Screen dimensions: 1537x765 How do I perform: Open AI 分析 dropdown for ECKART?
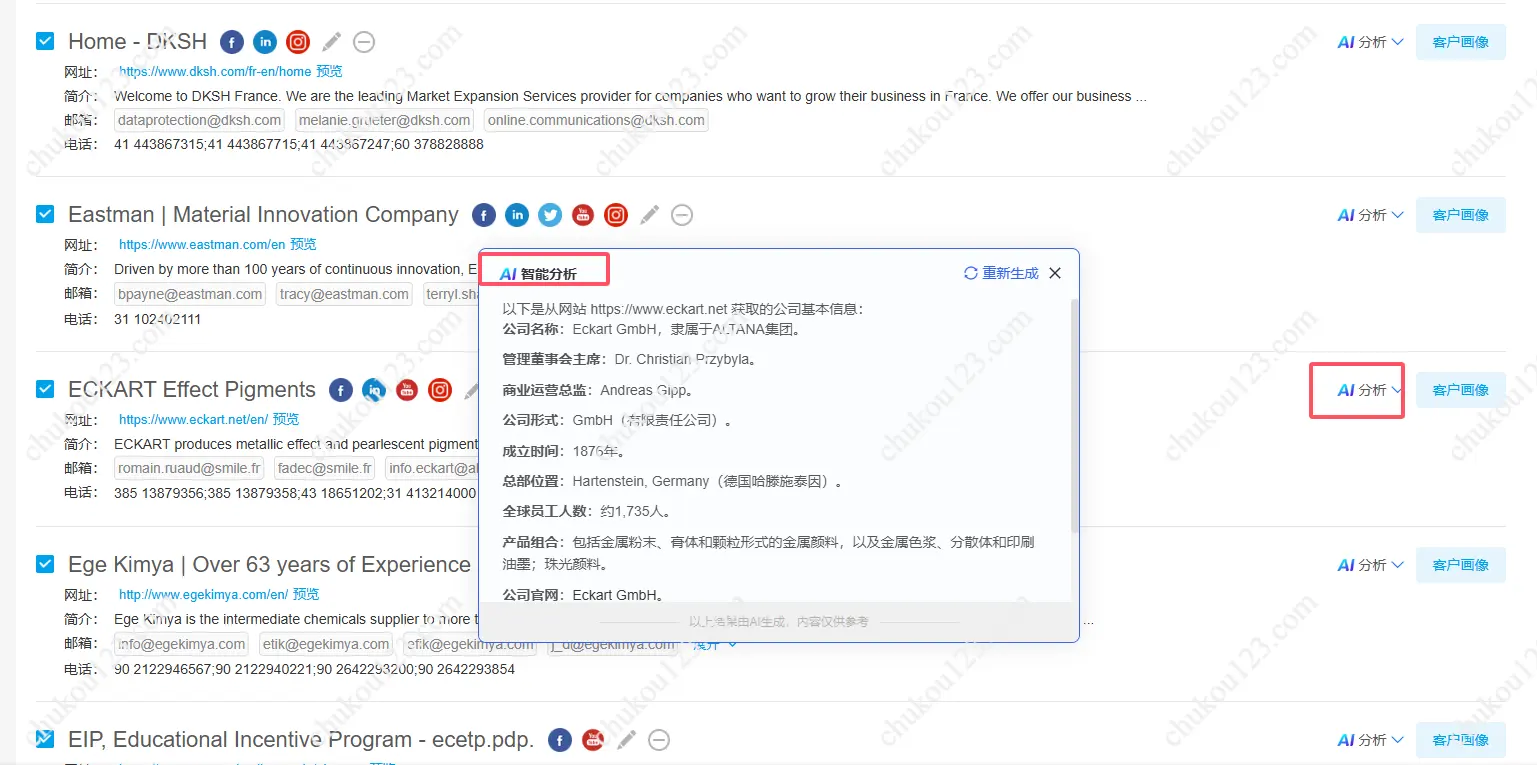click(1370, 390)
